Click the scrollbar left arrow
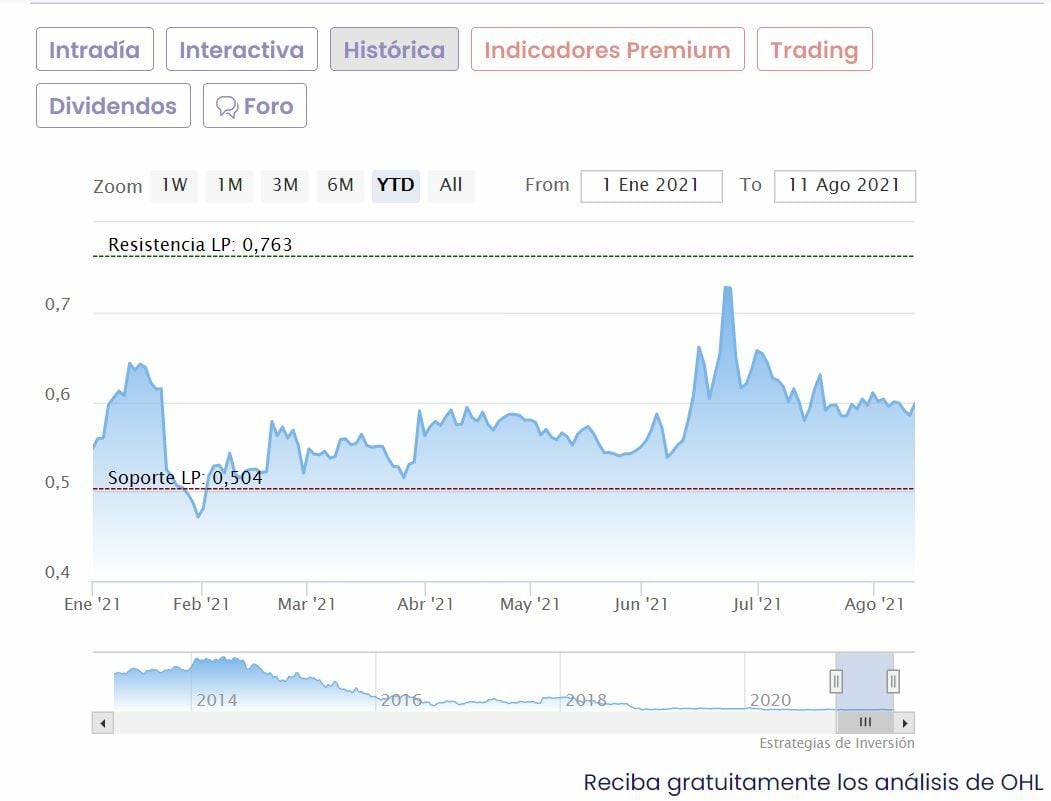 click(102, 722)
